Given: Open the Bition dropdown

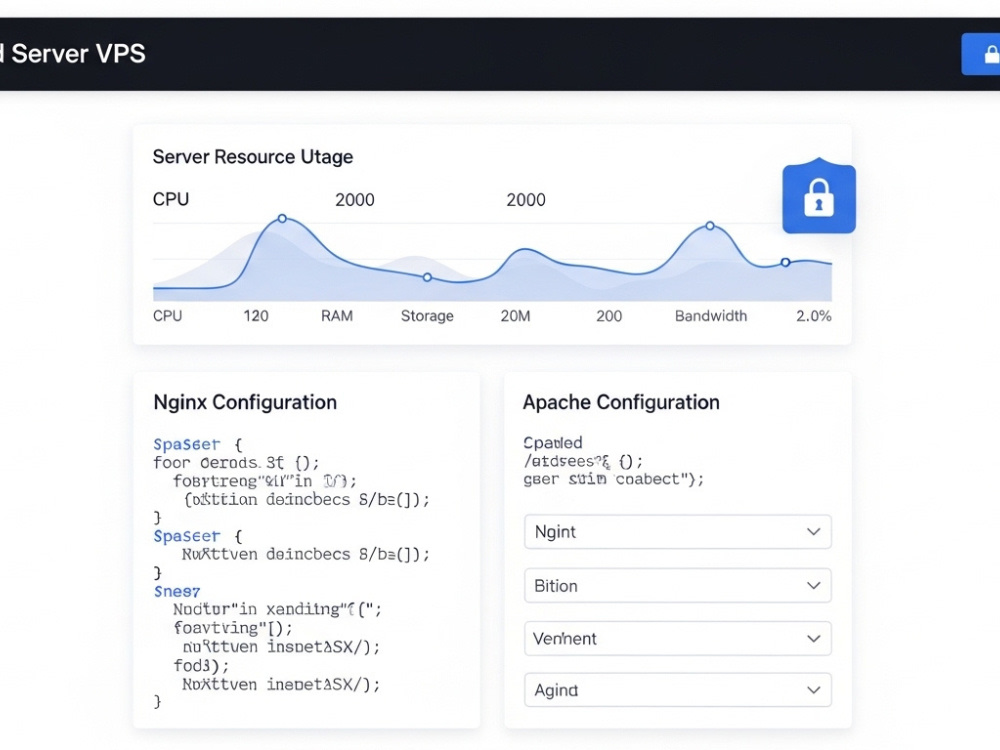Looking at the screenshot, I should point(677,585).
